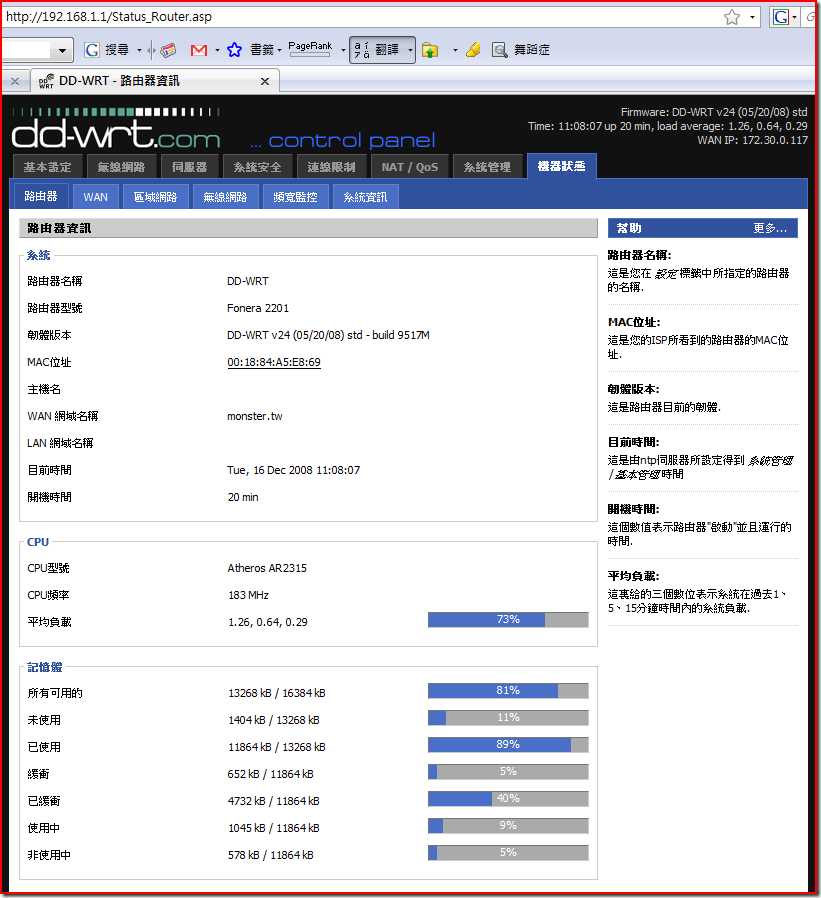Image resolution: width=821 pixels, height=898 pixels.
Task: Click the Google 搜尋 toolbar button
Action: [x=107, y=50]
